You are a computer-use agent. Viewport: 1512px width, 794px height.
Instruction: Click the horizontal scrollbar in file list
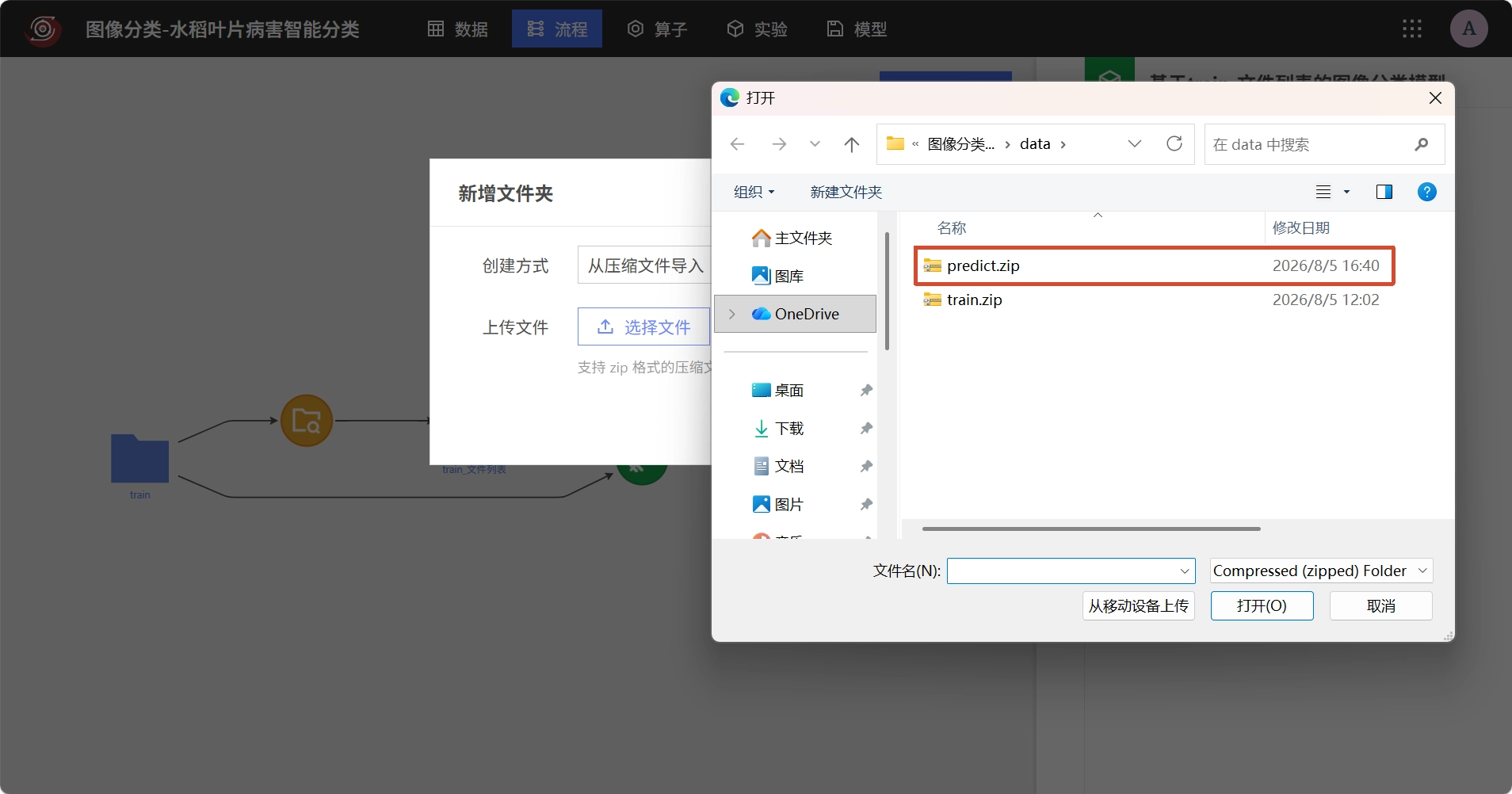[1091, 529]
